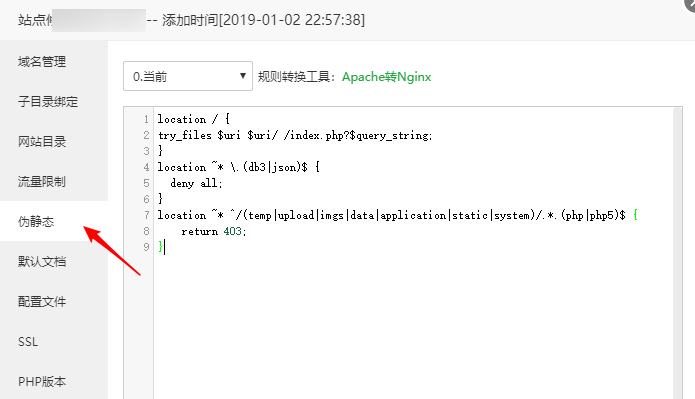Click the 规则转换工具 label
695x399 pixels.
pos(297,77)
